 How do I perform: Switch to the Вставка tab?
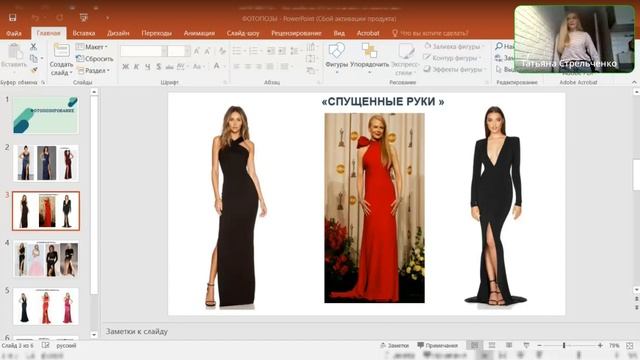click(x=84, y=33)
